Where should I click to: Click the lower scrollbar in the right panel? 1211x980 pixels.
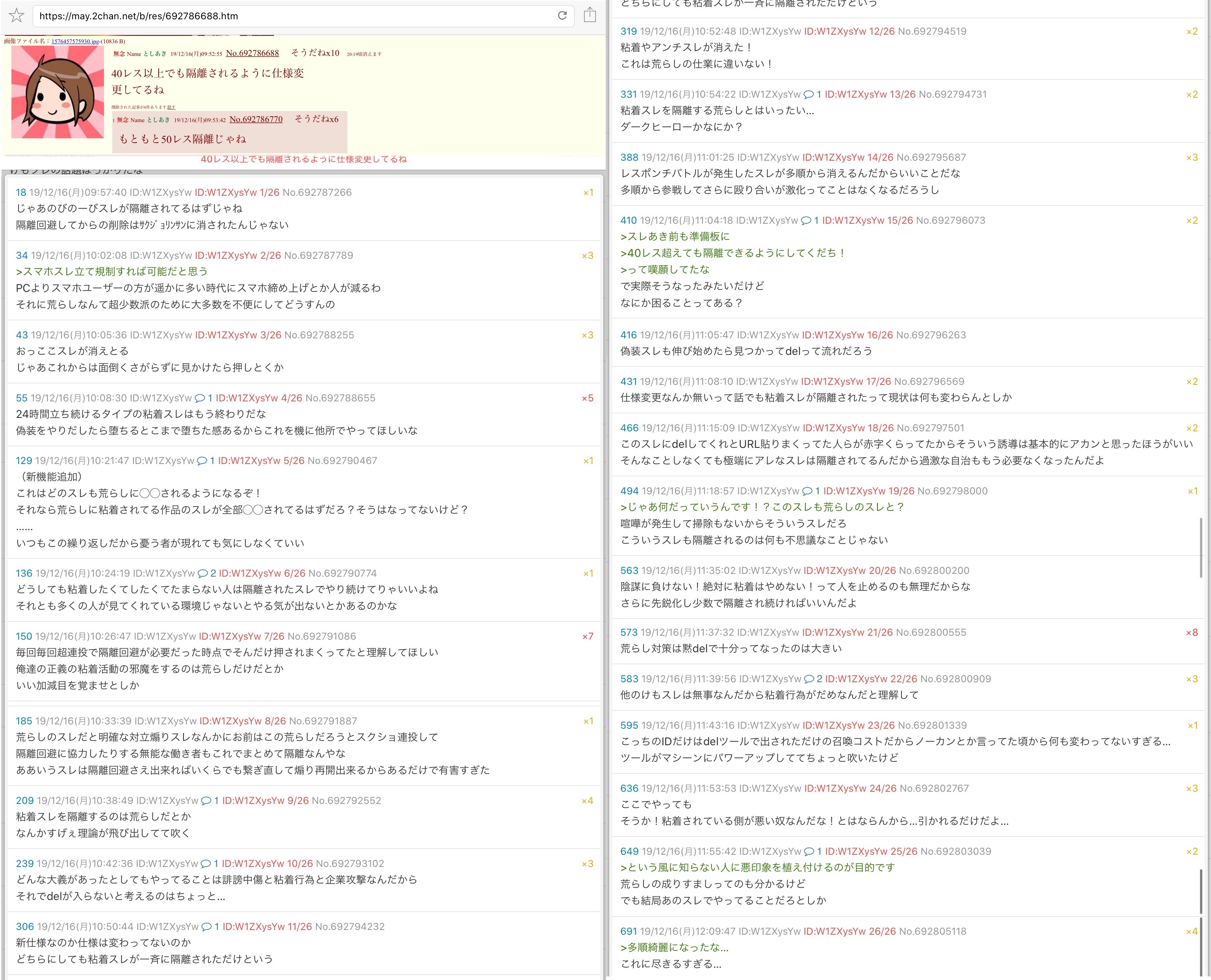(1200, 923)
